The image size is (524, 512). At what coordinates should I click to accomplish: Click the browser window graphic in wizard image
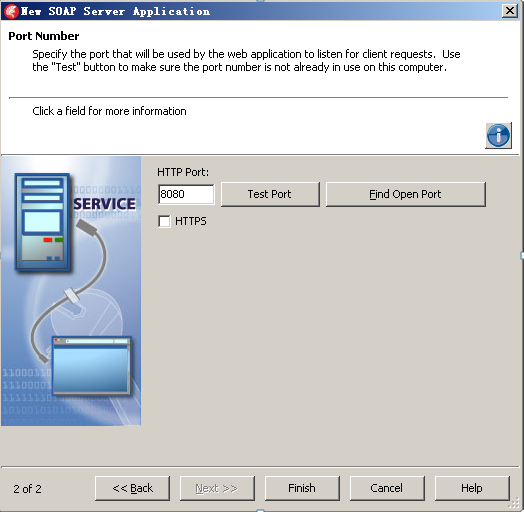pyautogui.click(x=91, y=365)
